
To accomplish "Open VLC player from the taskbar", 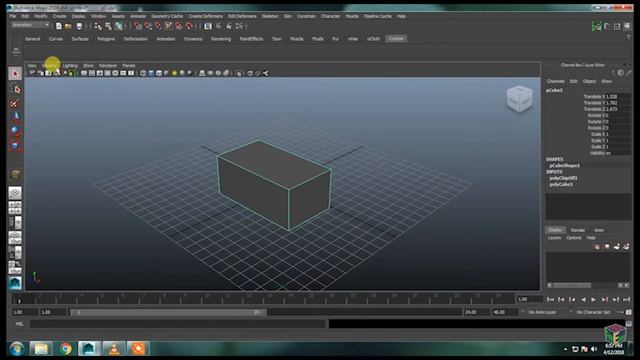I will (113, 349).
